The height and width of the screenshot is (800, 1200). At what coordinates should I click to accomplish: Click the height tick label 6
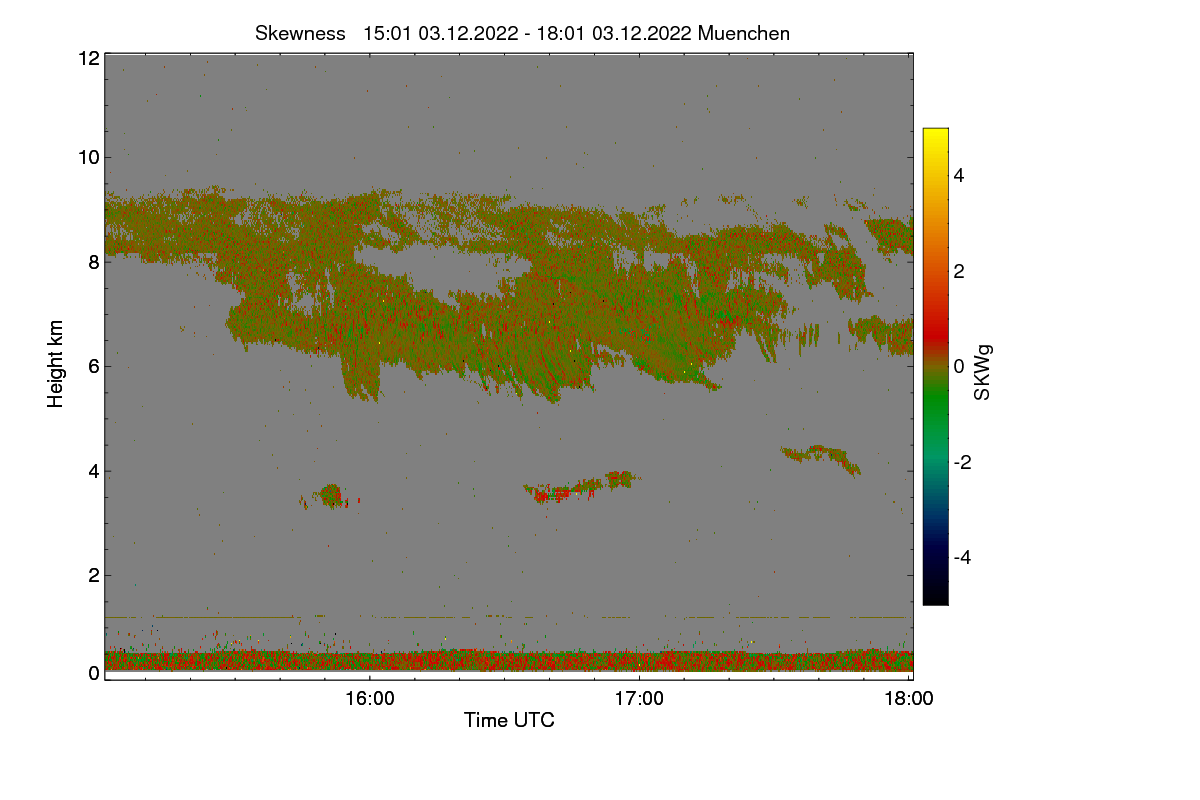(x=94, y=366)
